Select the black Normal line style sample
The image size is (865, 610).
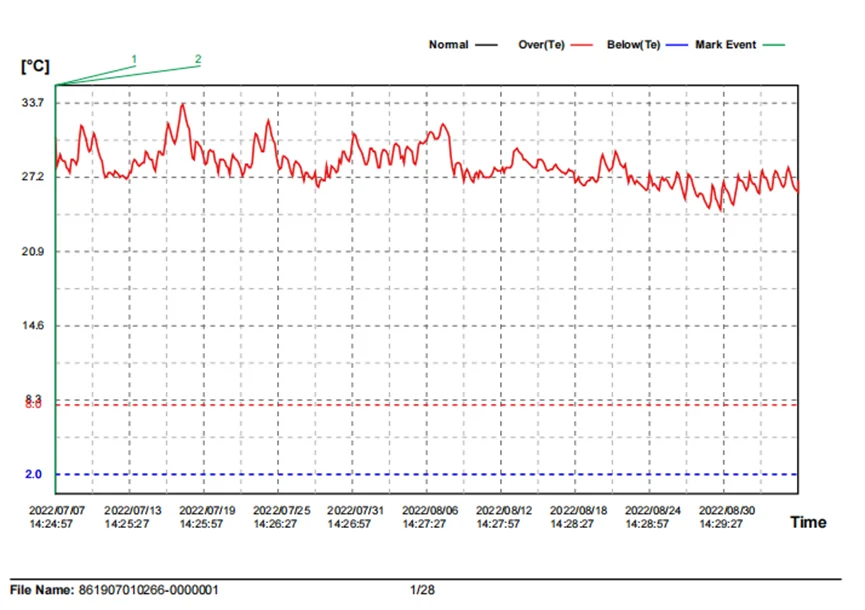(487, 44)
